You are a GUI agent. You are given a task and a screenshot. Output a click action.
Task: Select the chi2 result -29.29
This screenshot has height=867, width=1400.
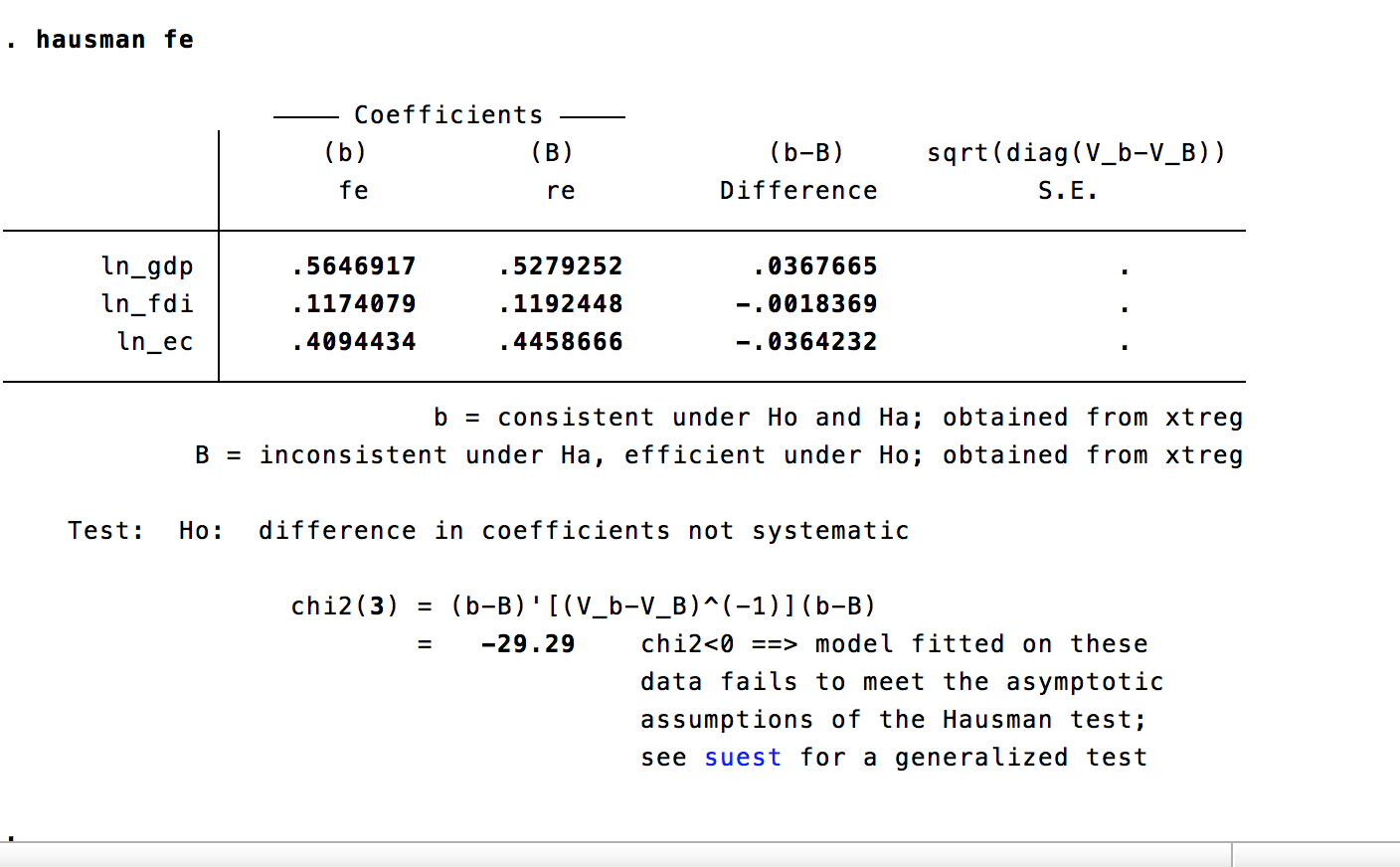[x=528, y=644]
